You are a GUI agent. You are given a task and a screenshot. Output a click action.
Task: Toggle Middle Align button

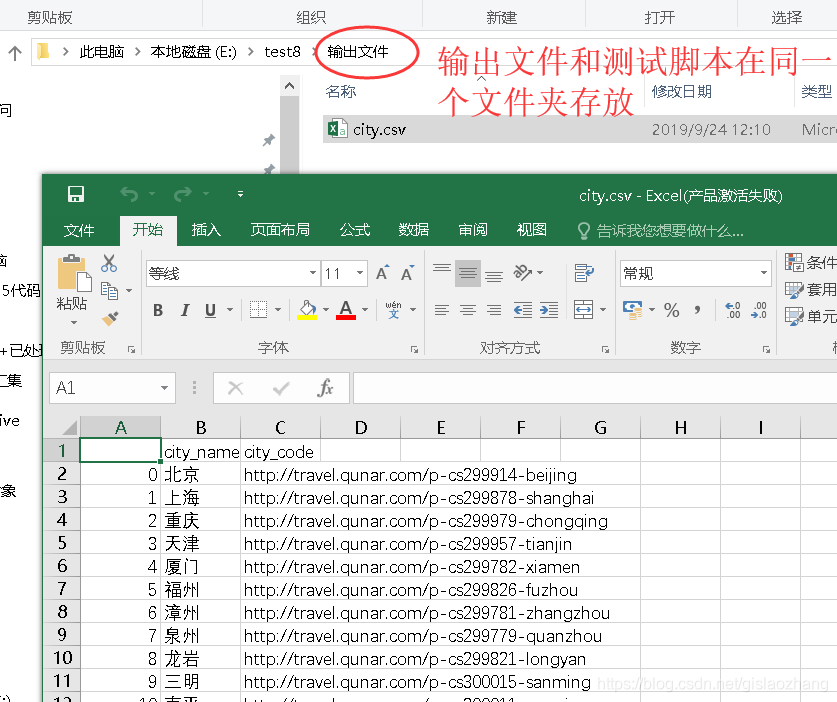pos(468,273)
